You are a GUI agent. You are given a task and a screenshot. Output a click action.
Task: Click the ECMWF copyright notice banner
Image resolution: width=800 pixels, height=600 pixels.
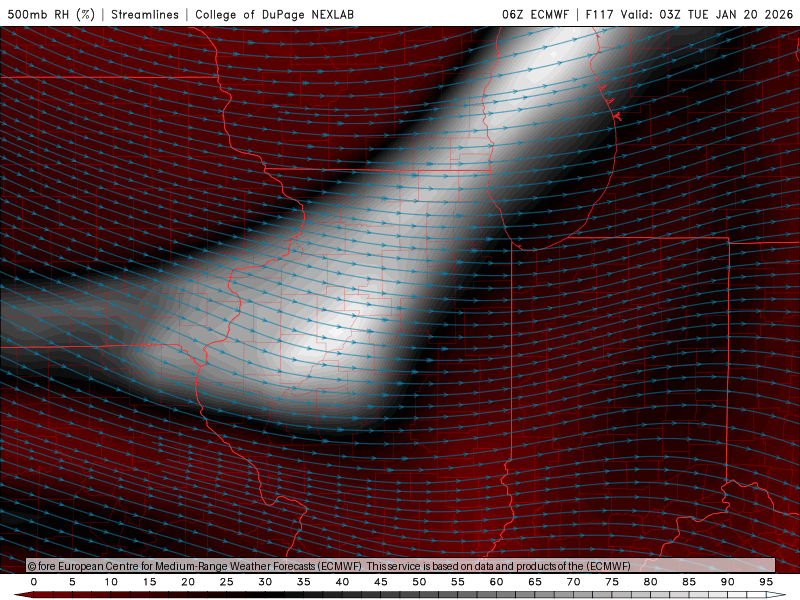pos(401,565)
